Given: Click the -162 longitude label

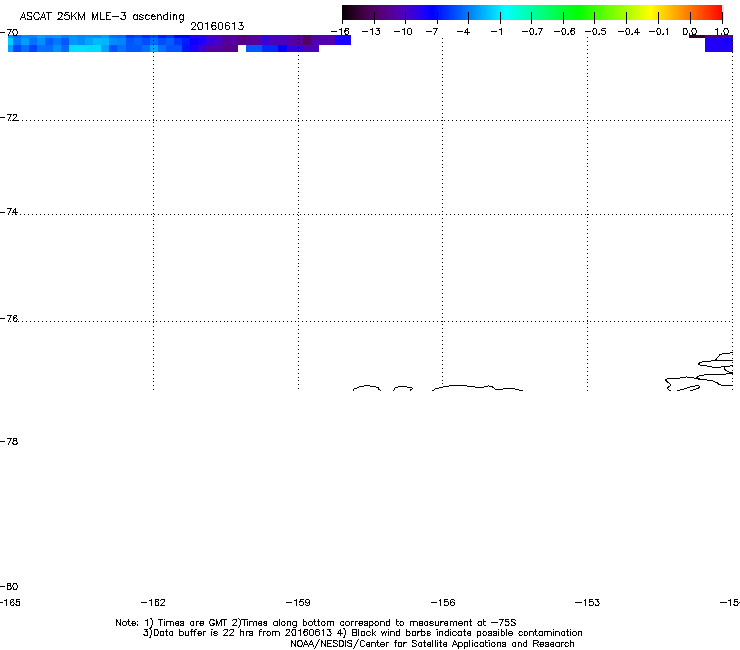Looking at the screenshot, I should pos(153,602).
